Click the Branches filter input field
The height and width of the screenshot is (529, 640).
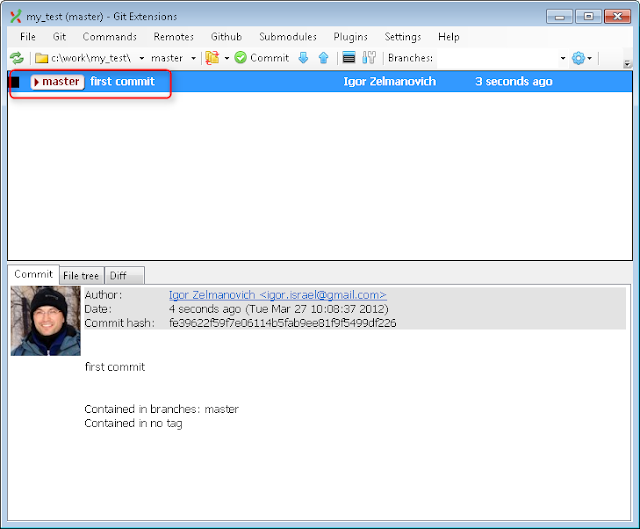(x=497, y=58)
